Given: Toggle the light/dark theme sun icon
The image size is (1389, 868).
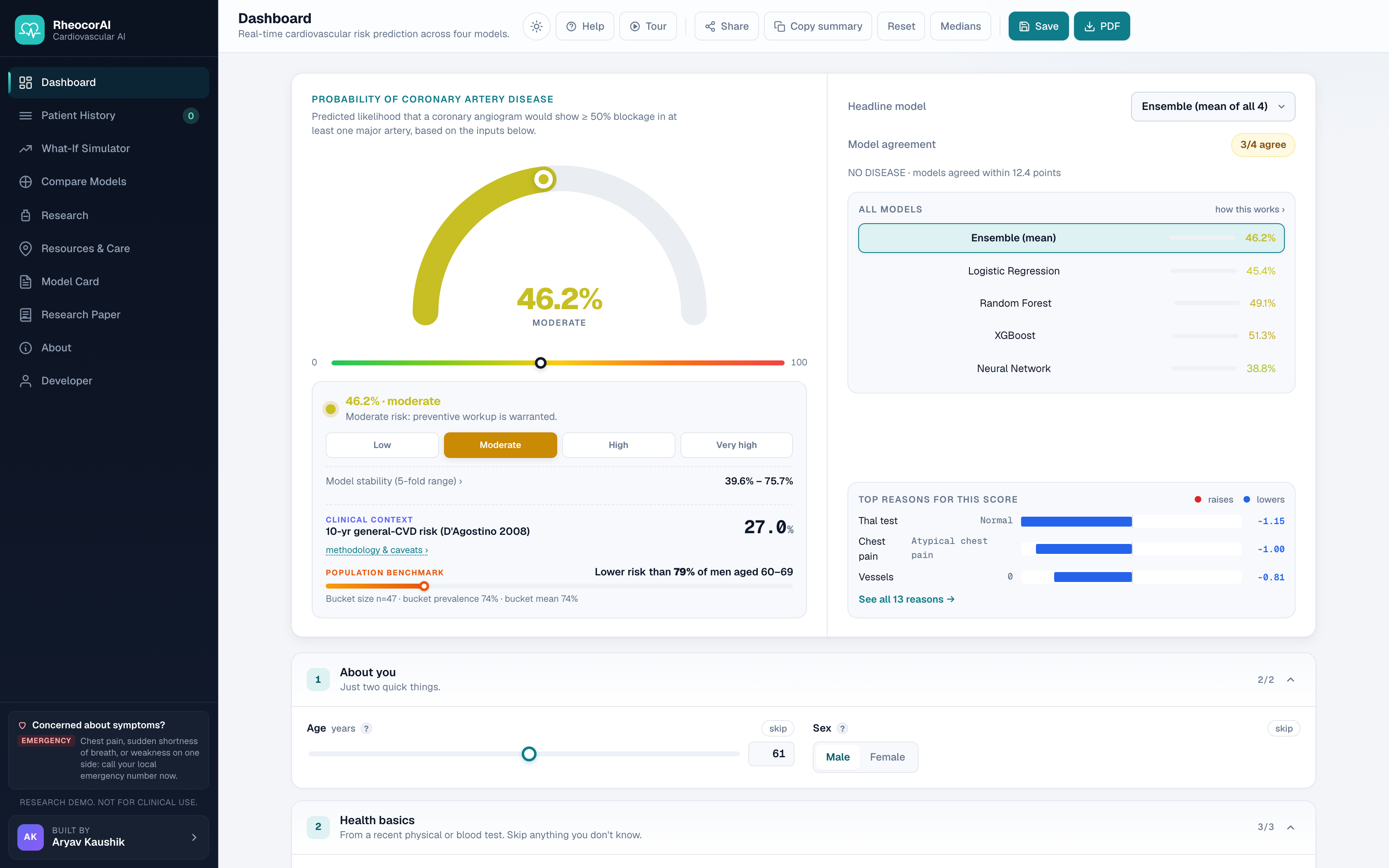Looking at the screenshot, I should [536, 26].
